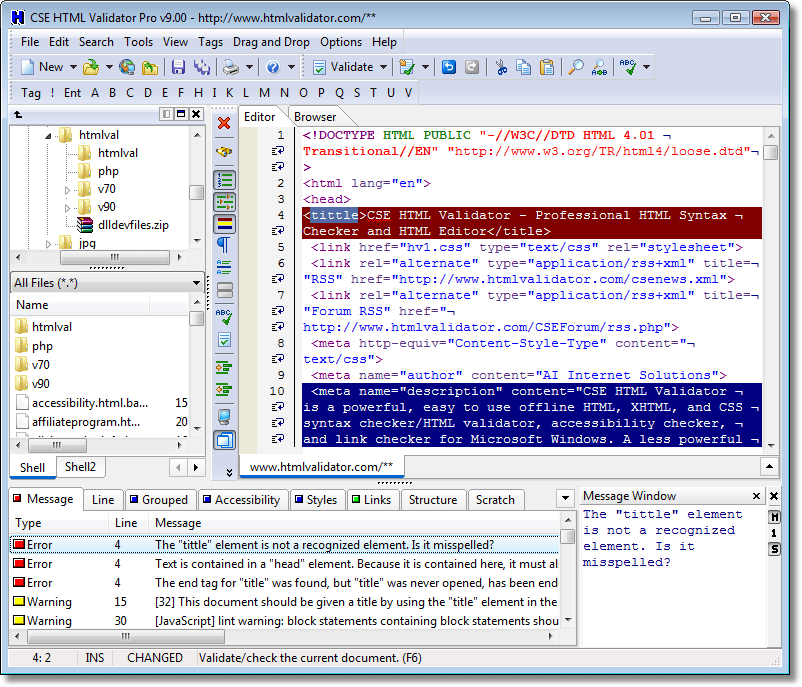The height and width of the screenshot is (687, 802).
Task: Click the indent block sidebar icon
Action: pyautogui.click(x=224, y=367)
